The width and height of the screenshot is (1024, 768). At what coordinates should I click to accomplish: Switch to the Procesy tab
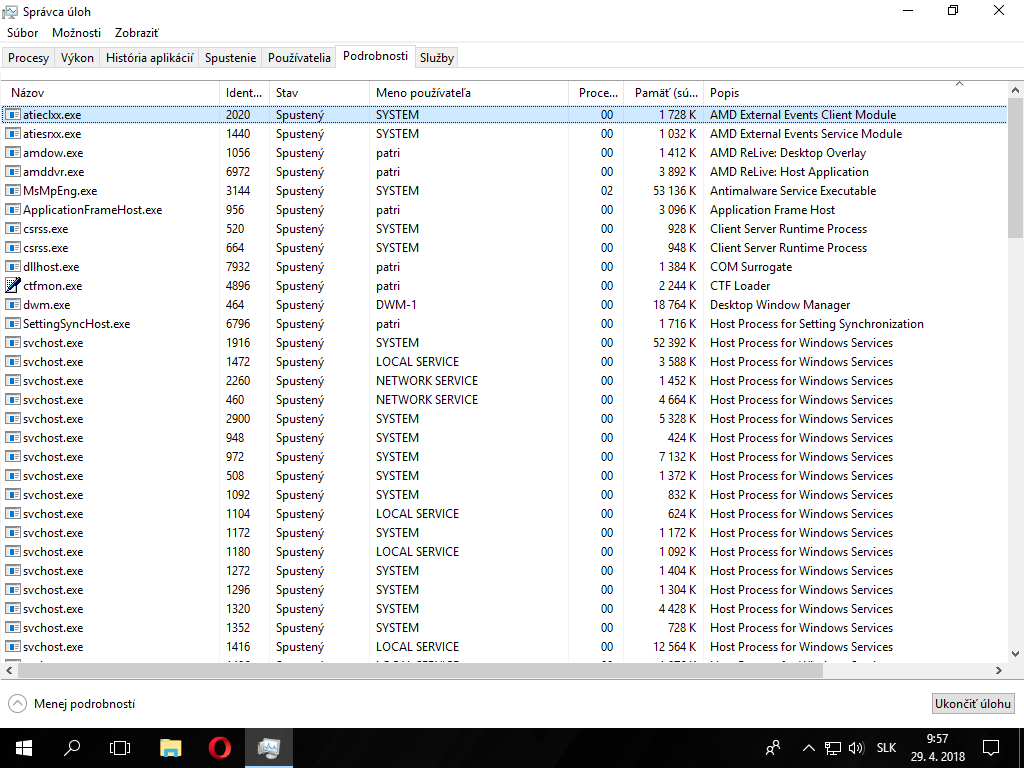tap(28, 57)
